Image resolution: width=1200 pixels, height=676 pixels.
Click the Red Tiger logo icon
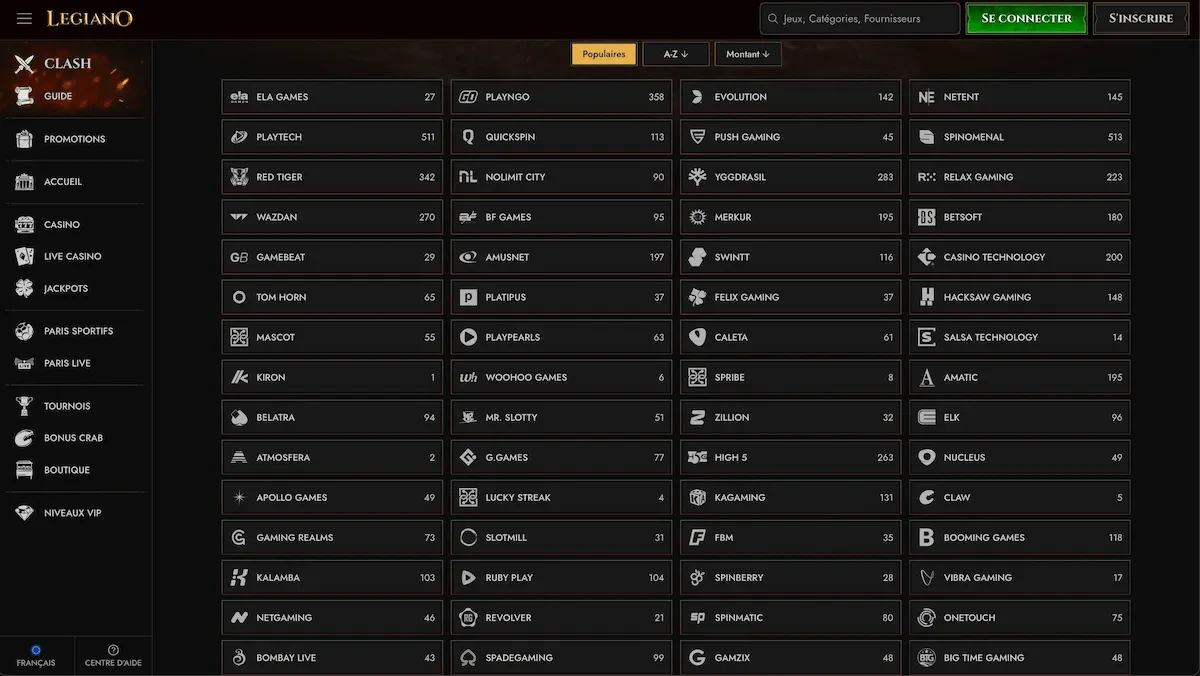(x=239, y=177)
